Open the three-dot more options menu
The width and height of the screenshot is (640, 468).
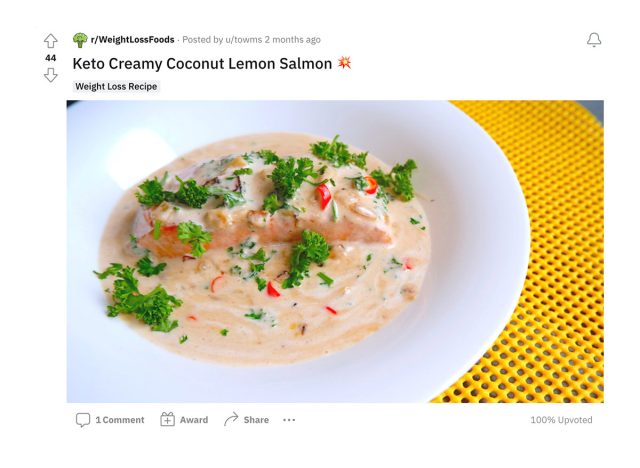[x=289, y=420]
